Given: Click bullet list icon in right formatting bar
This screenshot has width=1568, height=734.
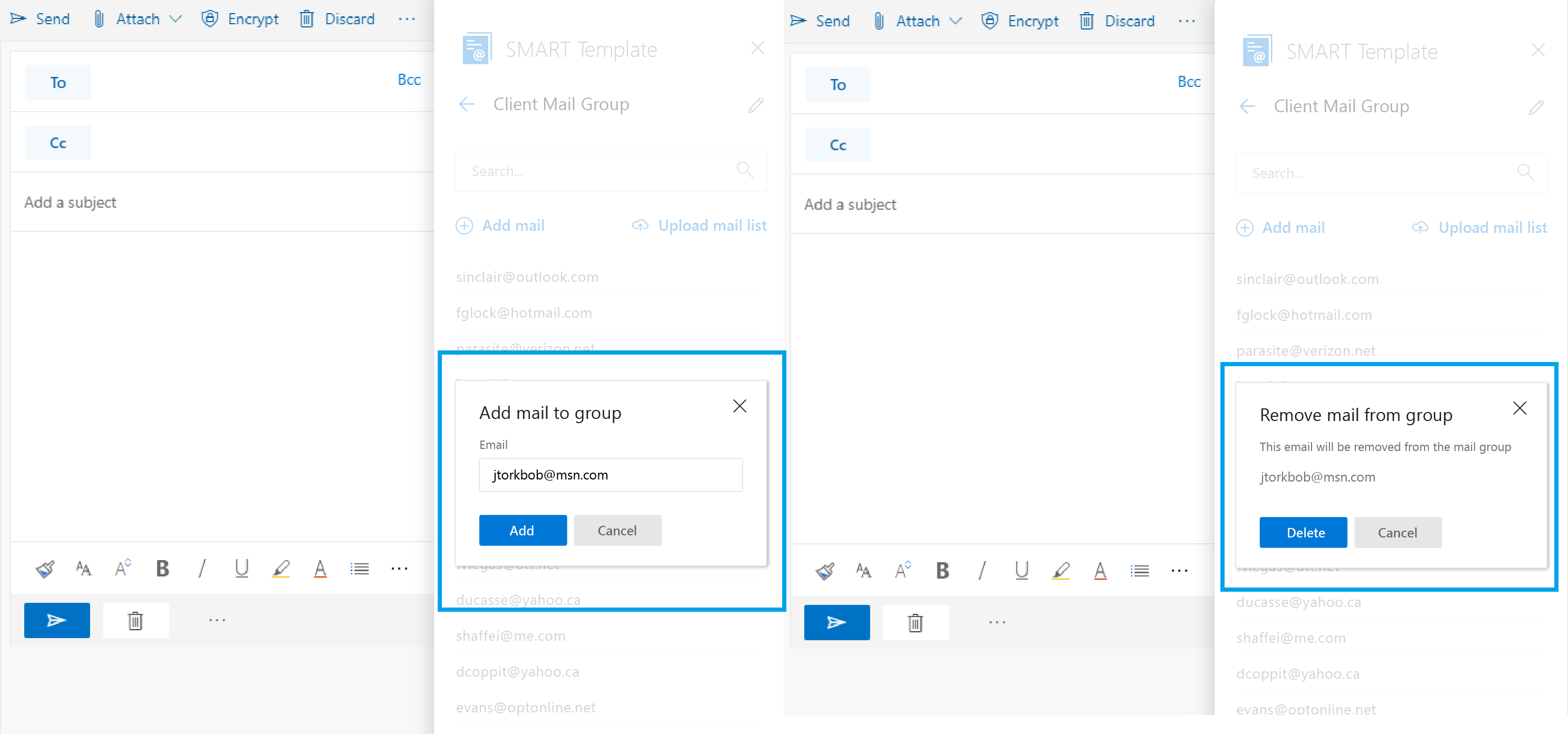Looking at the screenshot, I should (1139, 570).
